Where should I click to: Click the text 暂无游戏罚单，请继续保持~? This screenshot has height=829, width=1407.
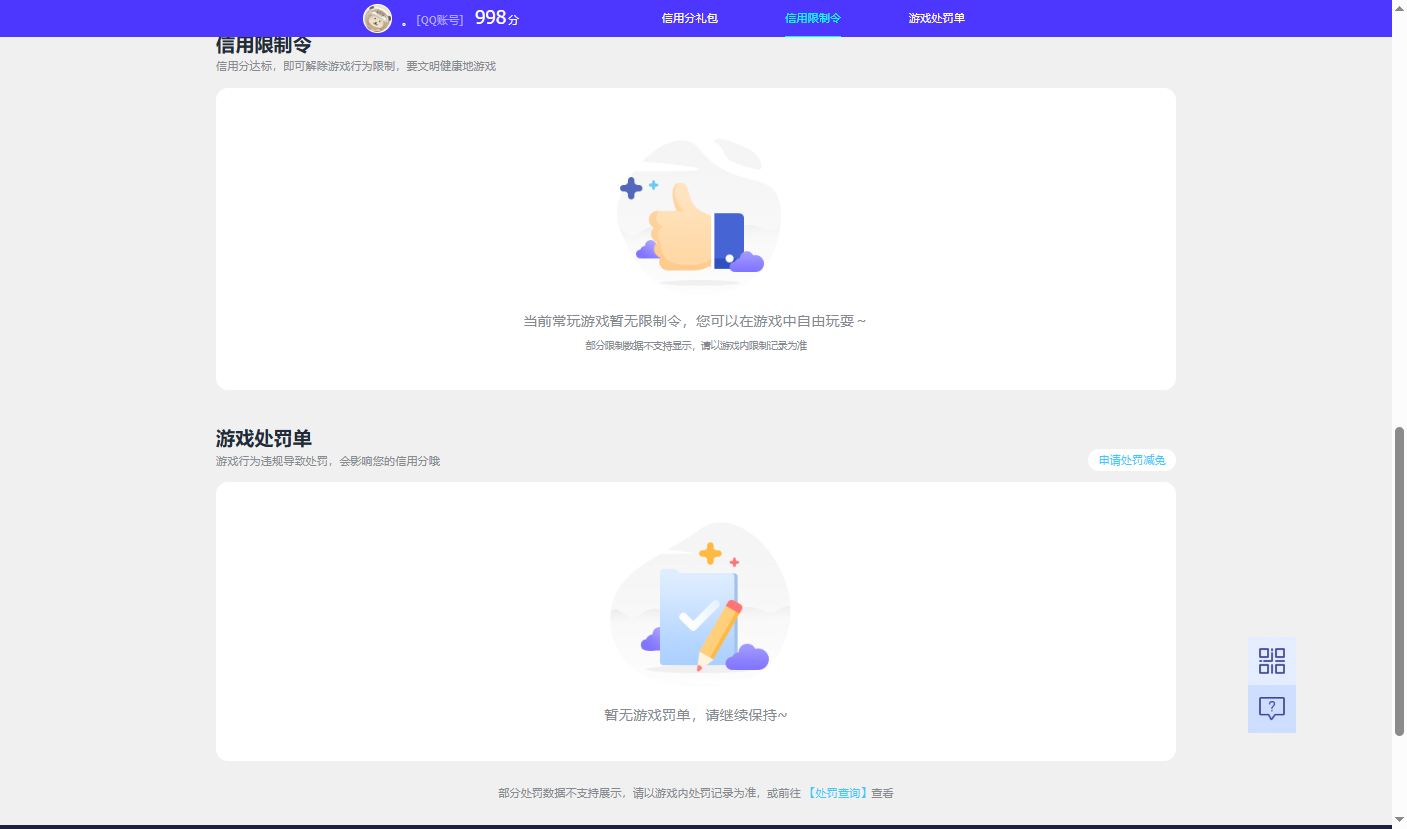point(696,715)
